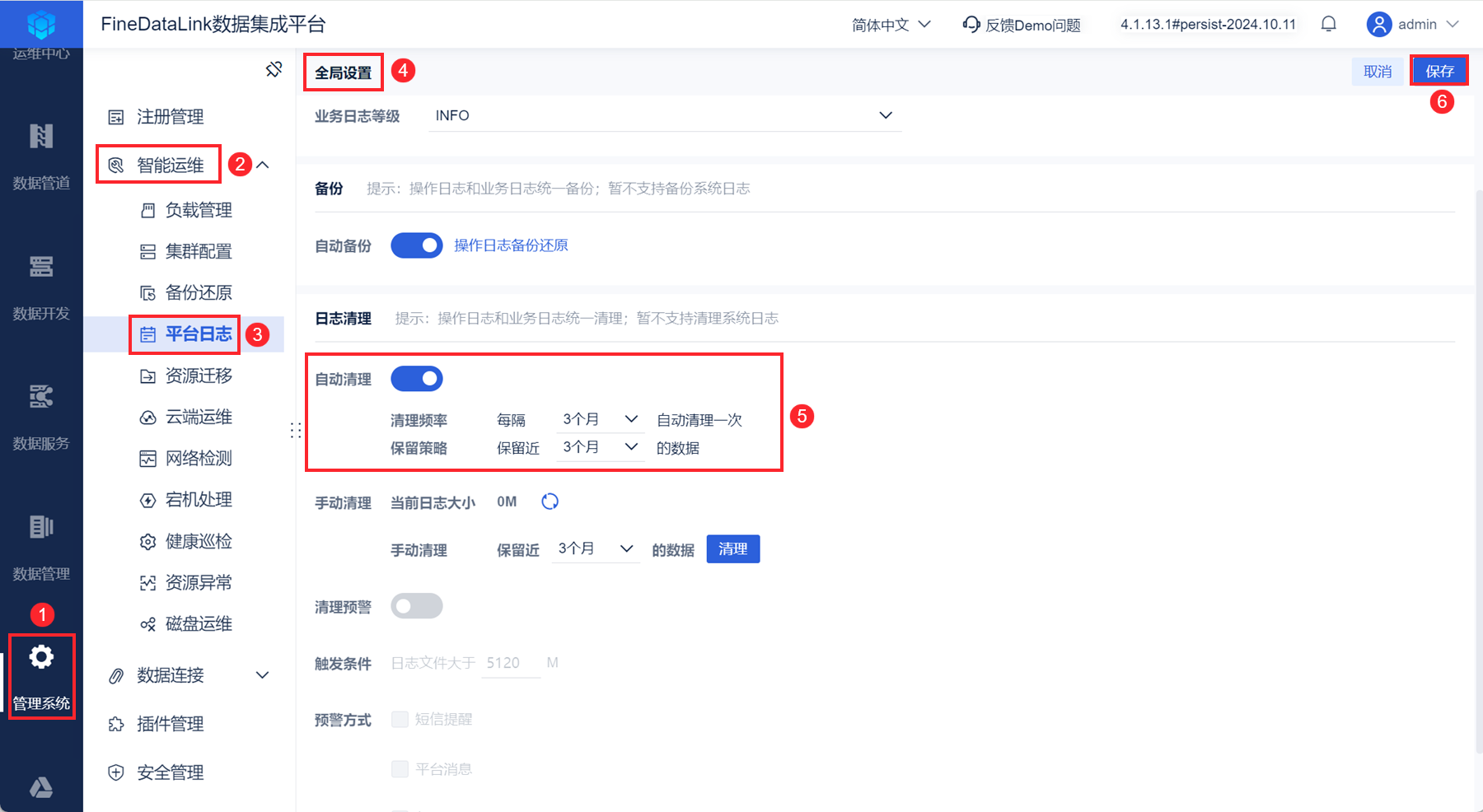Viewport: 1483px width, 812px height.
Task: Click the 集群配置 icon
Action: click(x=147, y=252)
